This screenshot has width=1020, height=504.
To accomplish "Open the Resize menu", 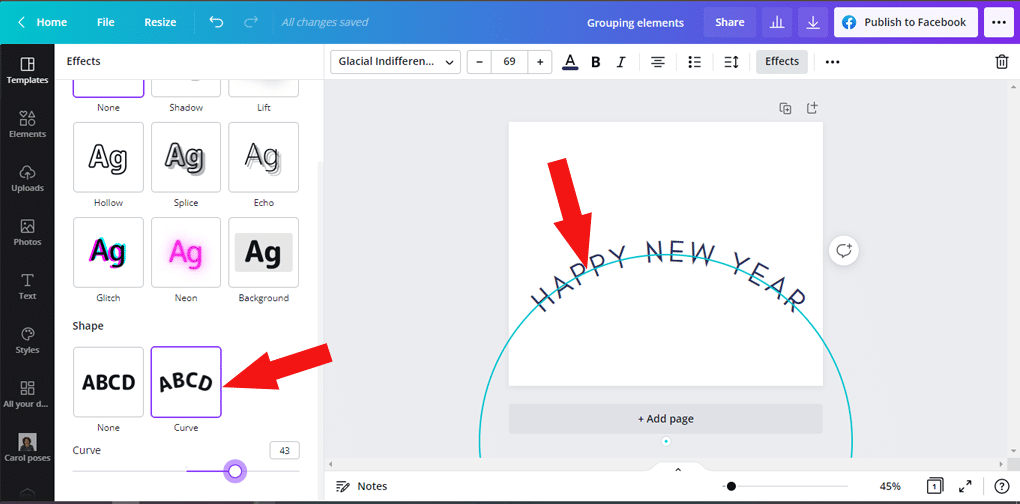I will coord(160,22).
